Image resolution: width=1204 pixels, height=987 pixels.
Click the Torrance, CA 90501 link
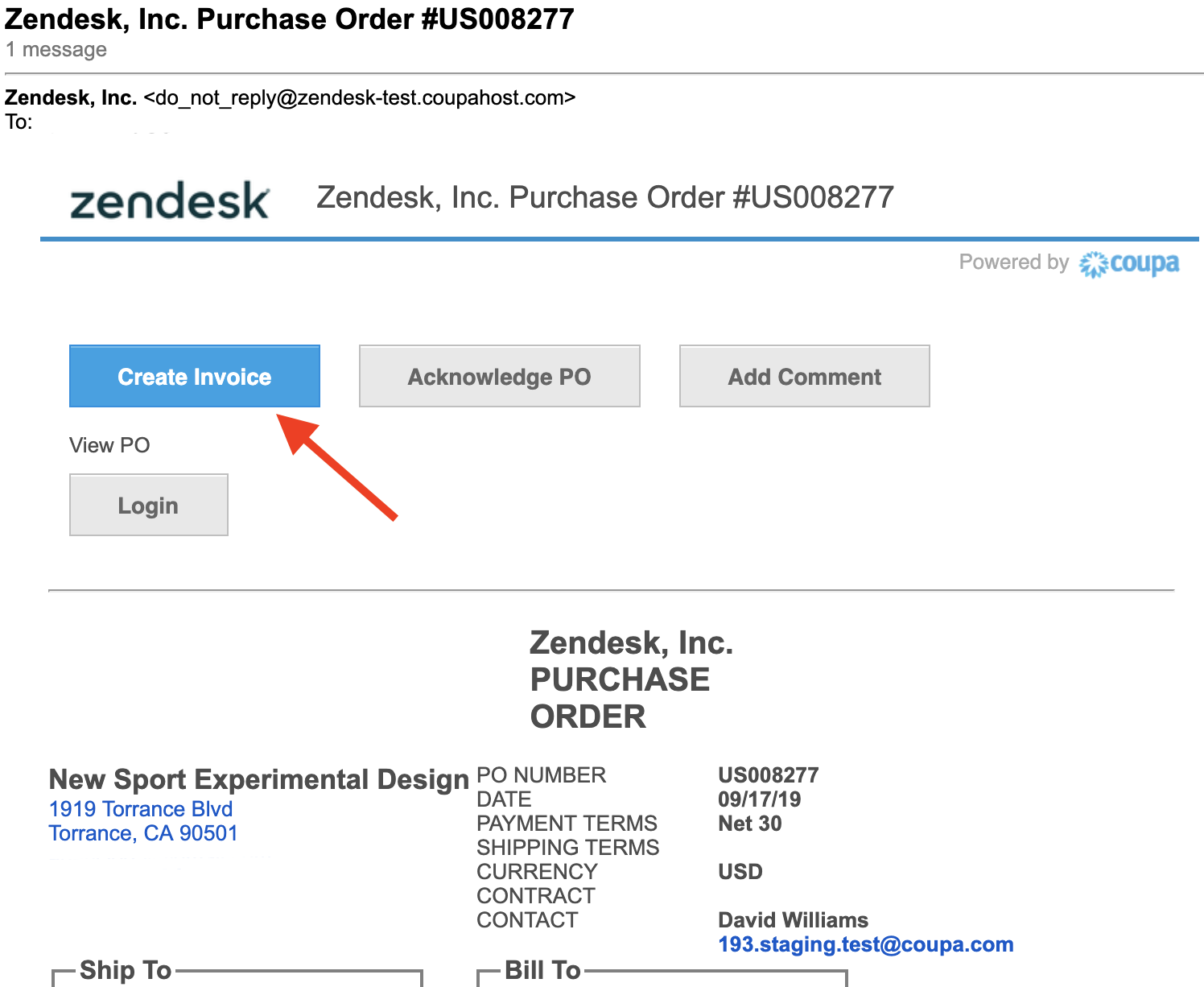(143, 833)
